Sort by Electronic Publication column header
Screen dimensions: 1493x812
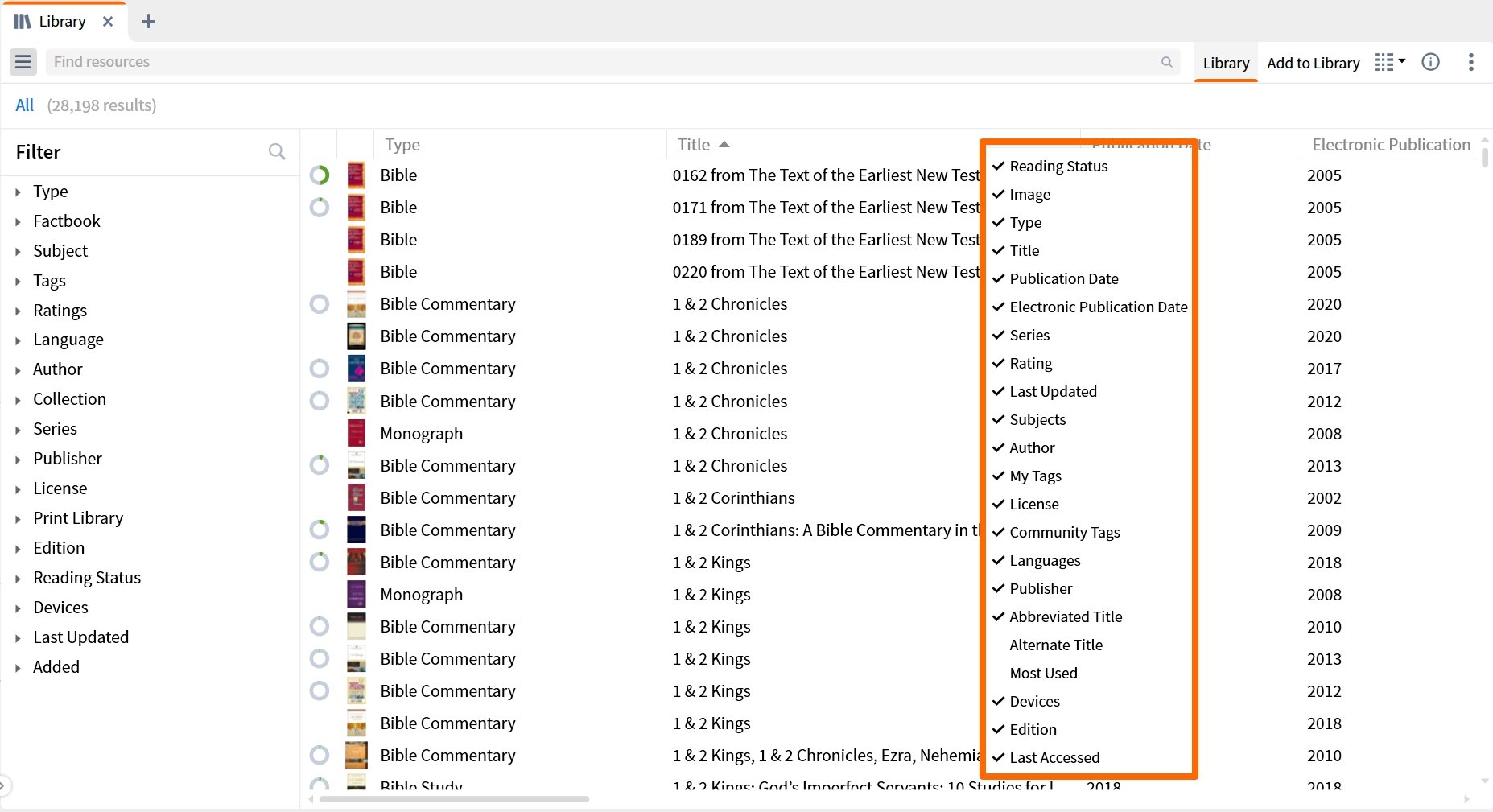pos(1391,144)
